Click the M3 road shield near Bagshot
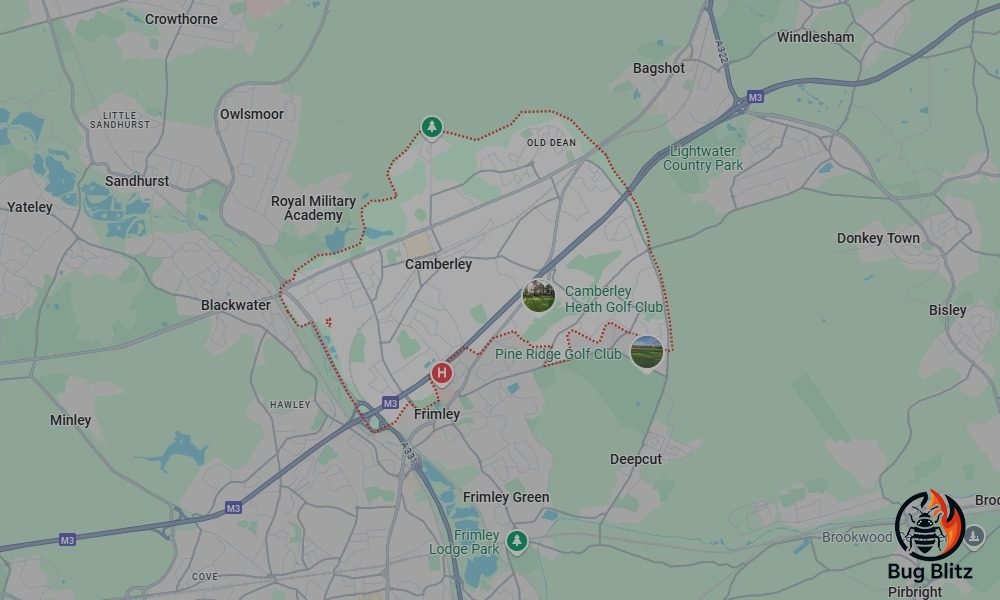 point(755,97)
